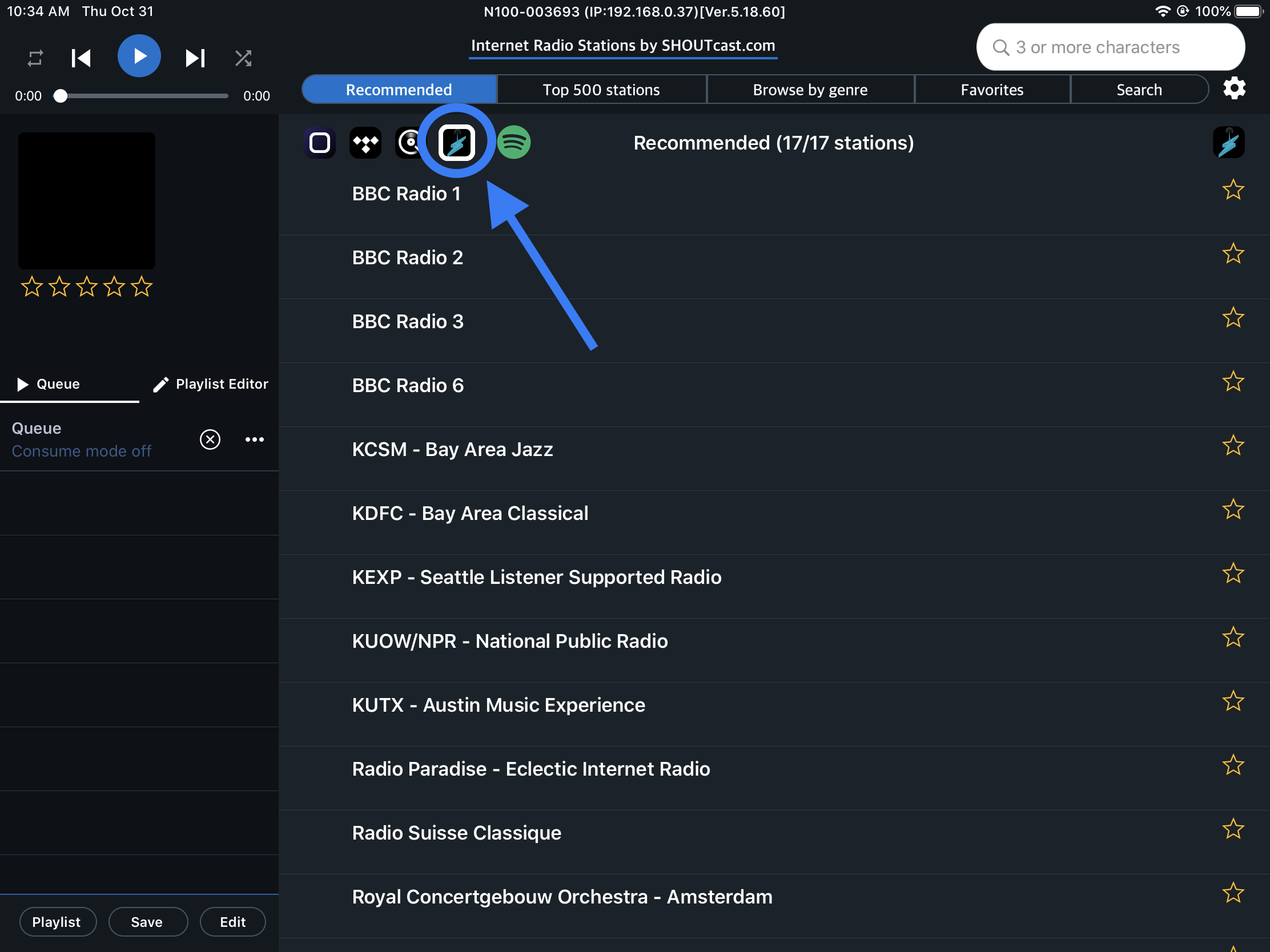1270x952 pixels.
Task: Click the empty album art thumbnail
Action: click(87, 201)
